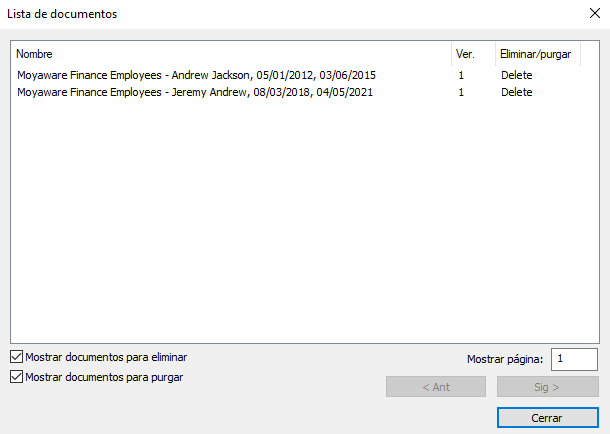
Task: Click Delete in the Jeremy Andrew row
Action: pyautogui.click(x=517, y=92)
